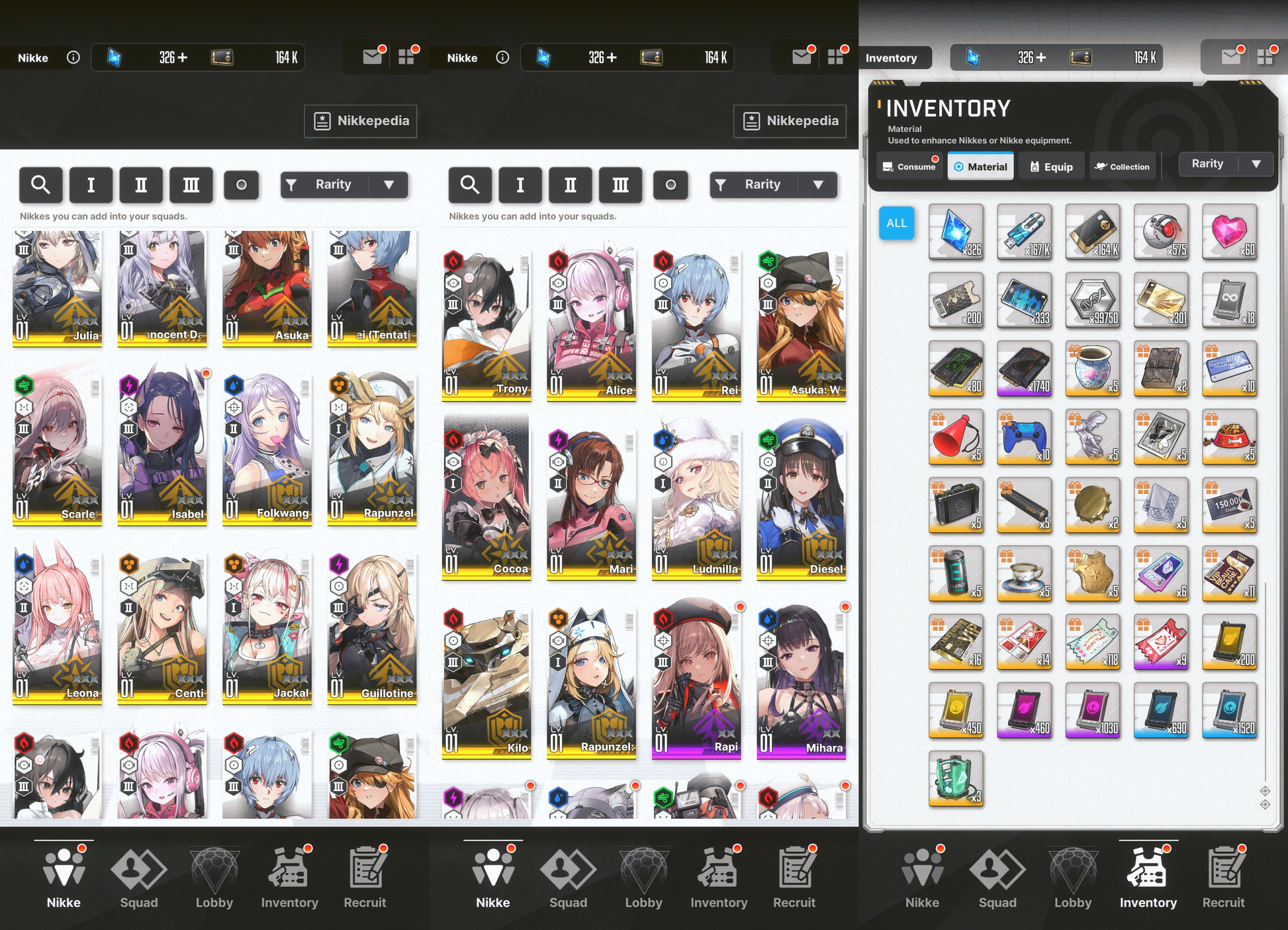Viewport: 1288px width, 930px height.
Task: Select the red megaphone gift item
Action: 956,436
